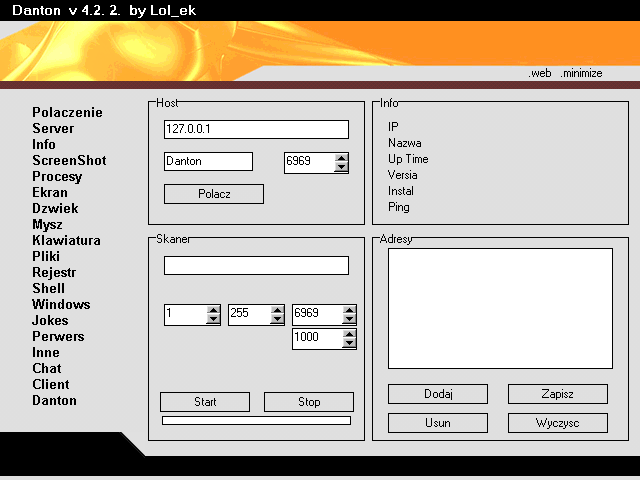
Task: Open the Procesy menu entry
Action: point(57,177)
